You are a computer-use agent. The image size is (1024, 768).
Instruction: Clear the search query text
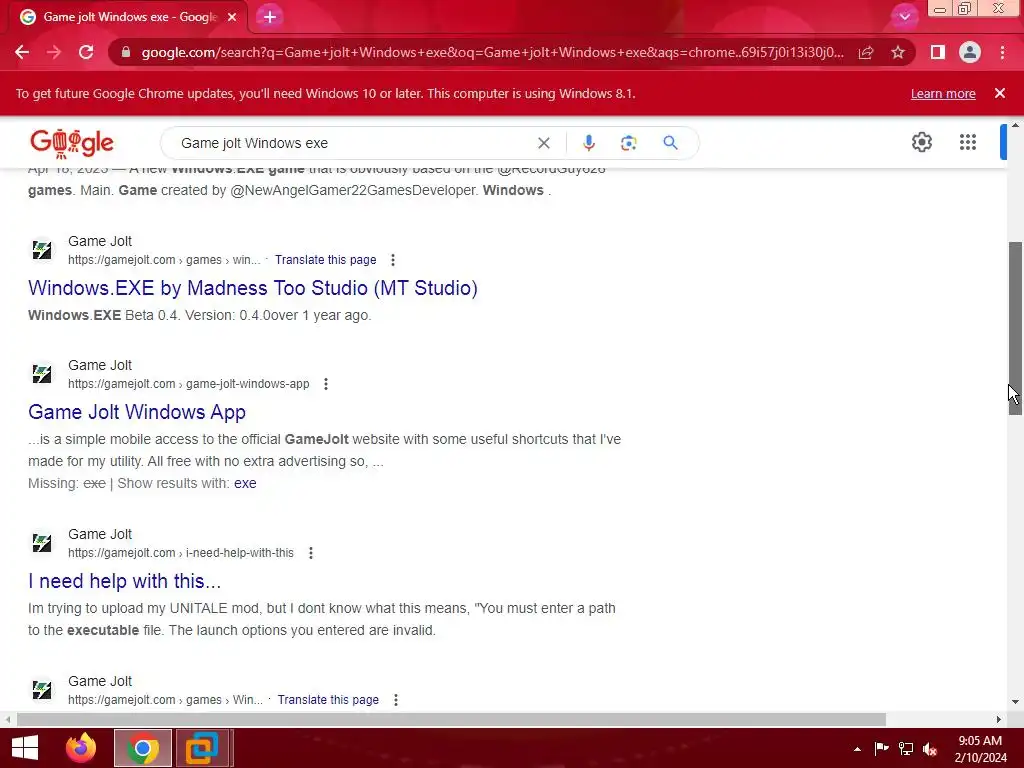pyautogui.click(x=543, y=143)
